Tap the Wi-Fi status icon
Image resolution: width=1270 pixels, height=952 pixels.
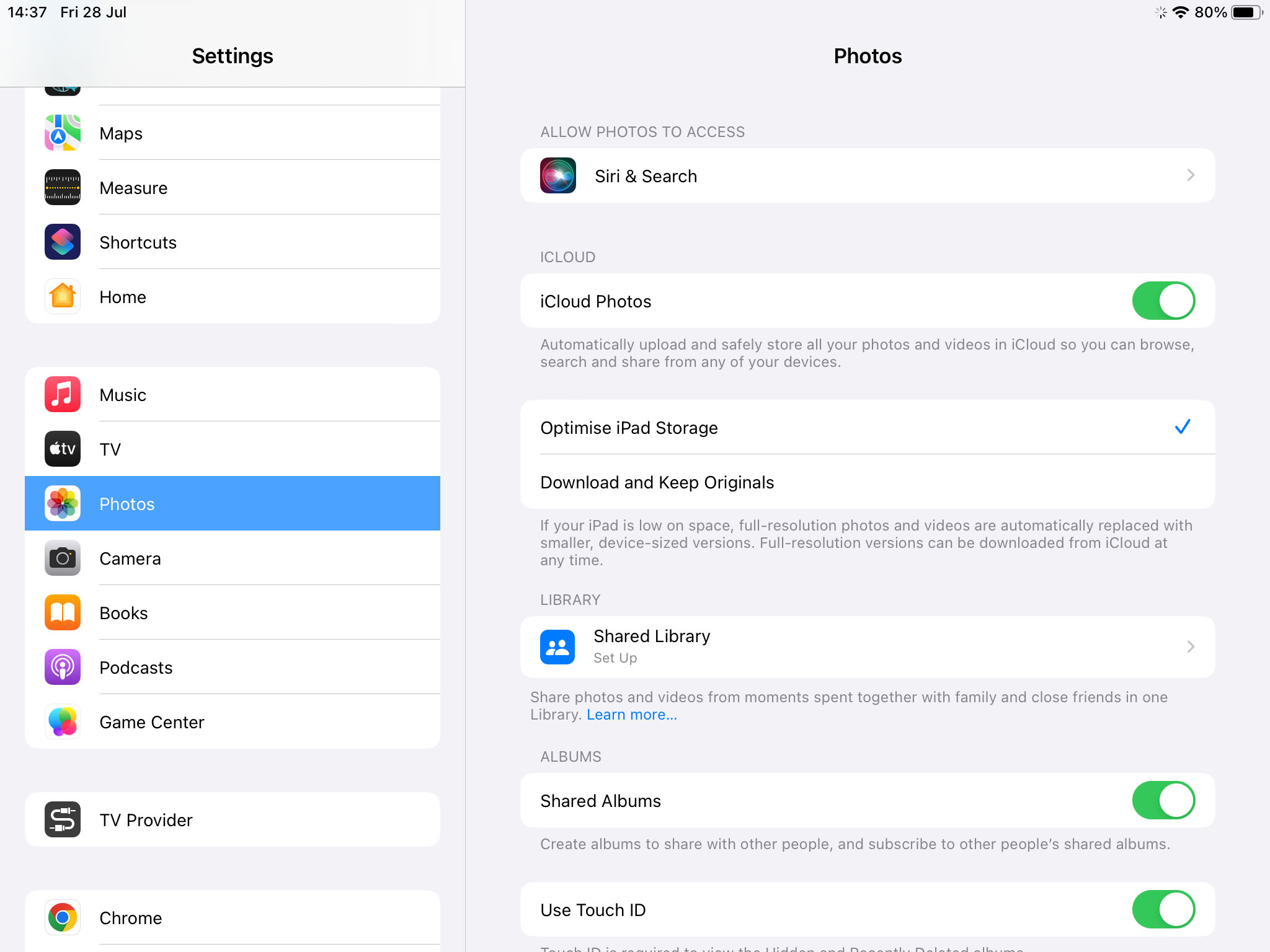pos(1181,12)
